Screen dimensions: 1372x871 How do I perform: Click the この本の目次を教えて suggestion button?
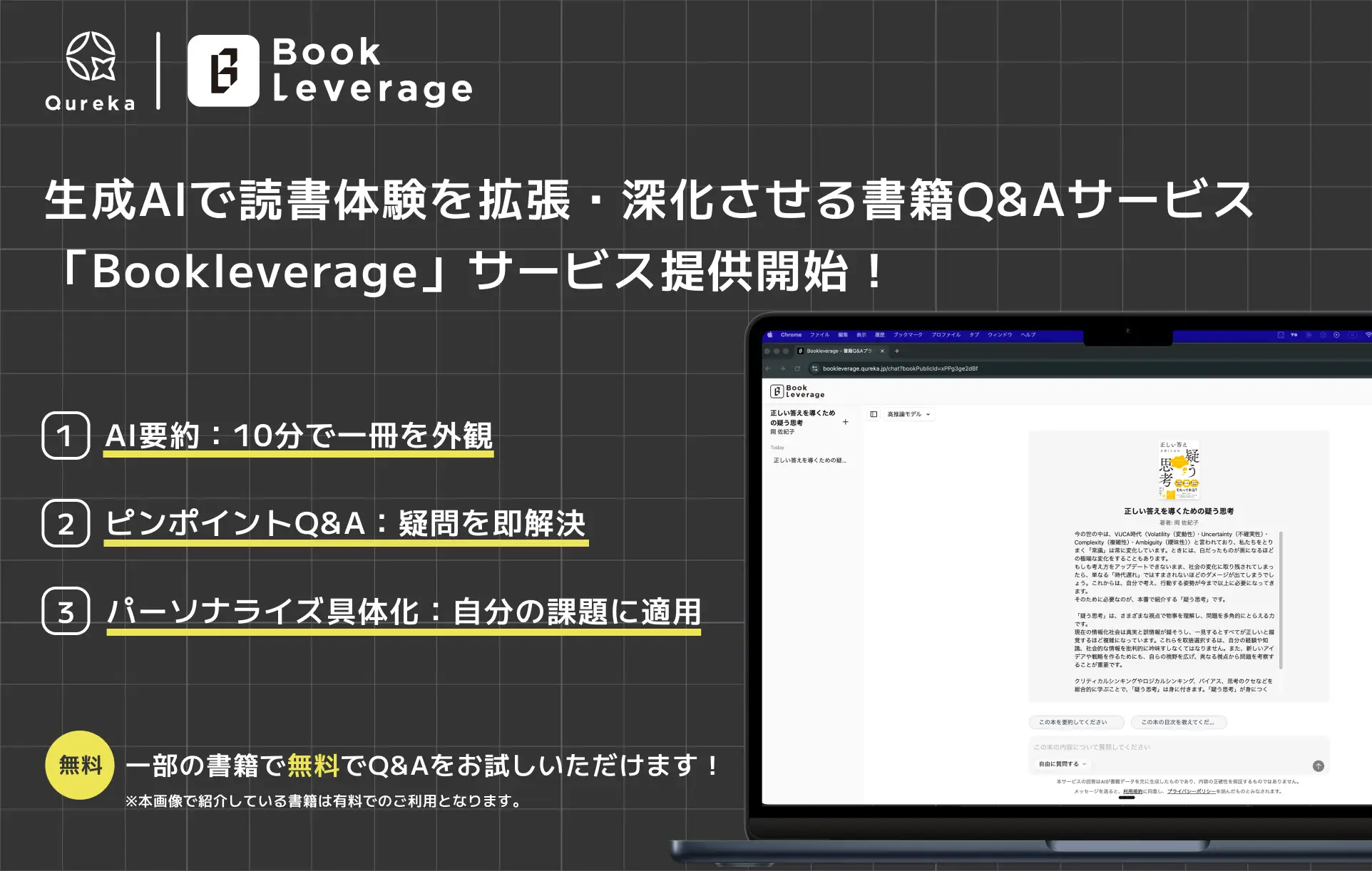1177,722
